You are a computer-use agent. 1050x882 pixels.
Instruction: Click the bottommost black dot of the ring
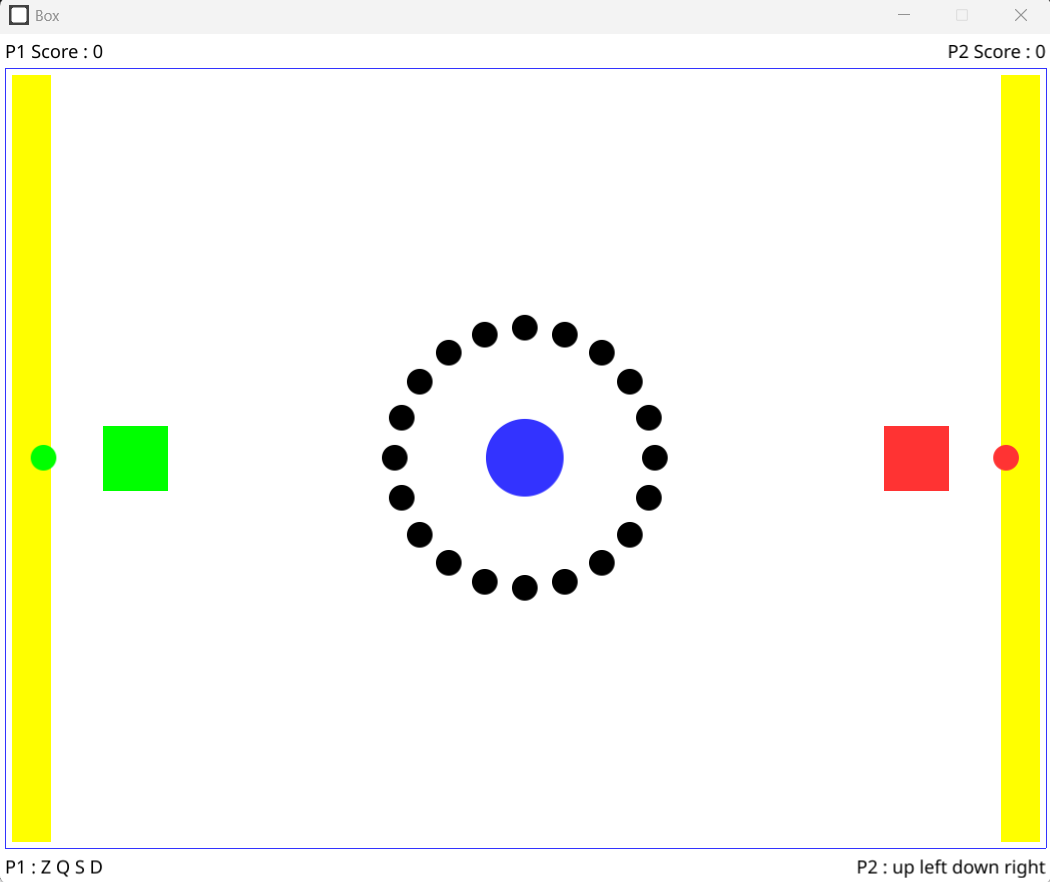coord(524,589)
